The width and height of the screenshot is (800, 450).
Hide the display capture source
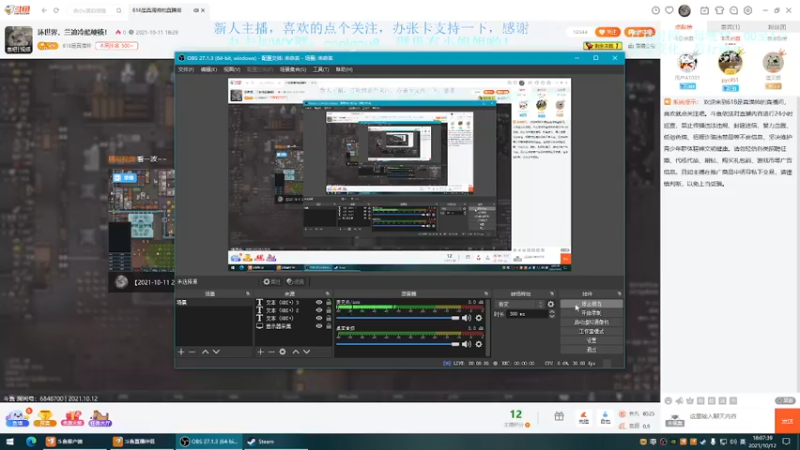(319, 326)
